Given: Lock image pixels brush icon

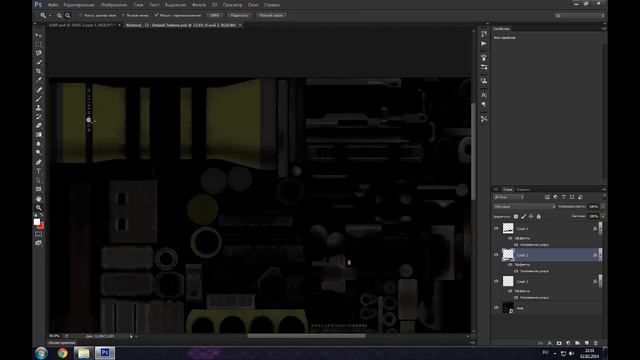Looking at the screenshot, I should pos(523,216).
